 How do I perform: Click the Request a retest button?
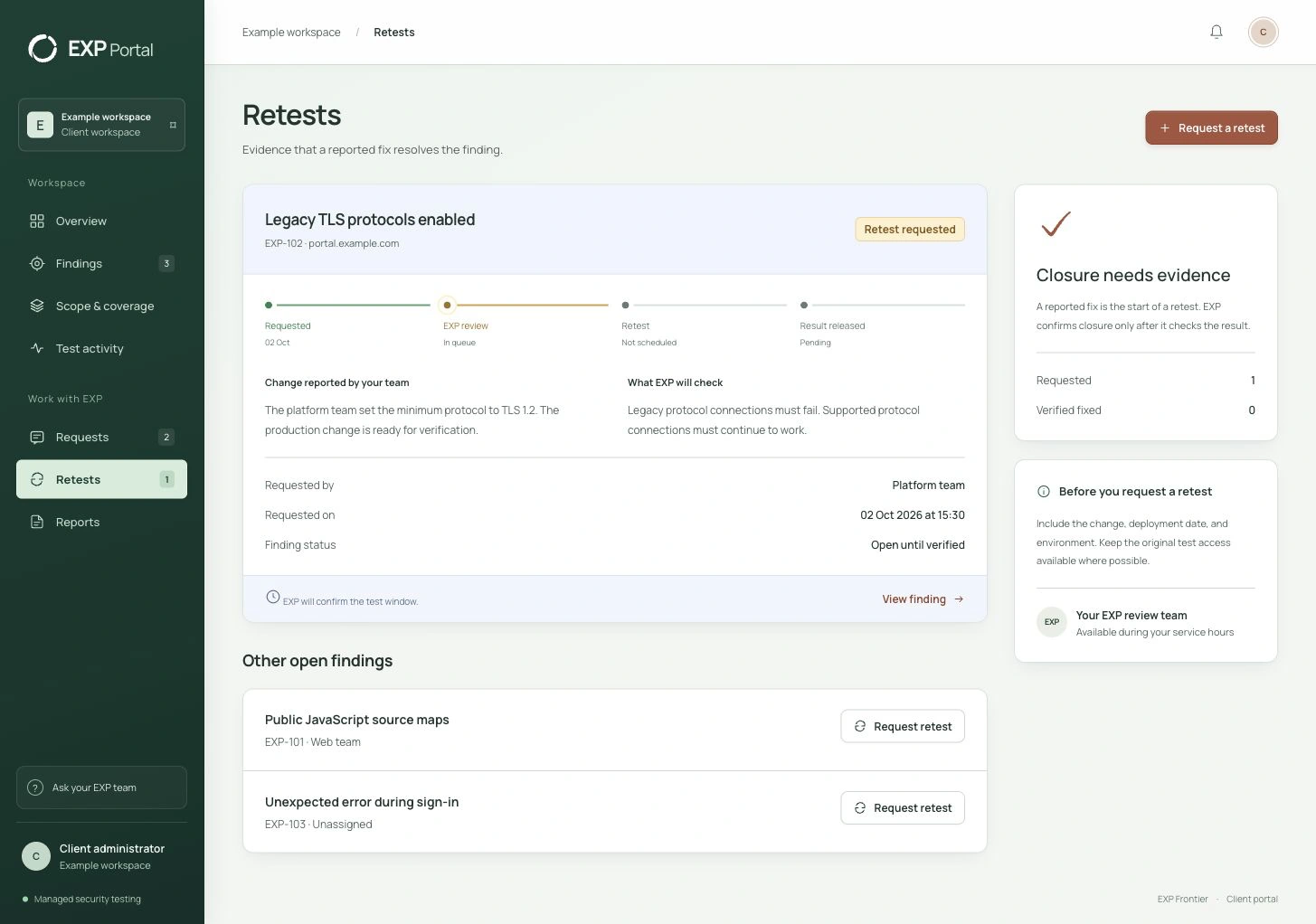(x=1211, y=127)
